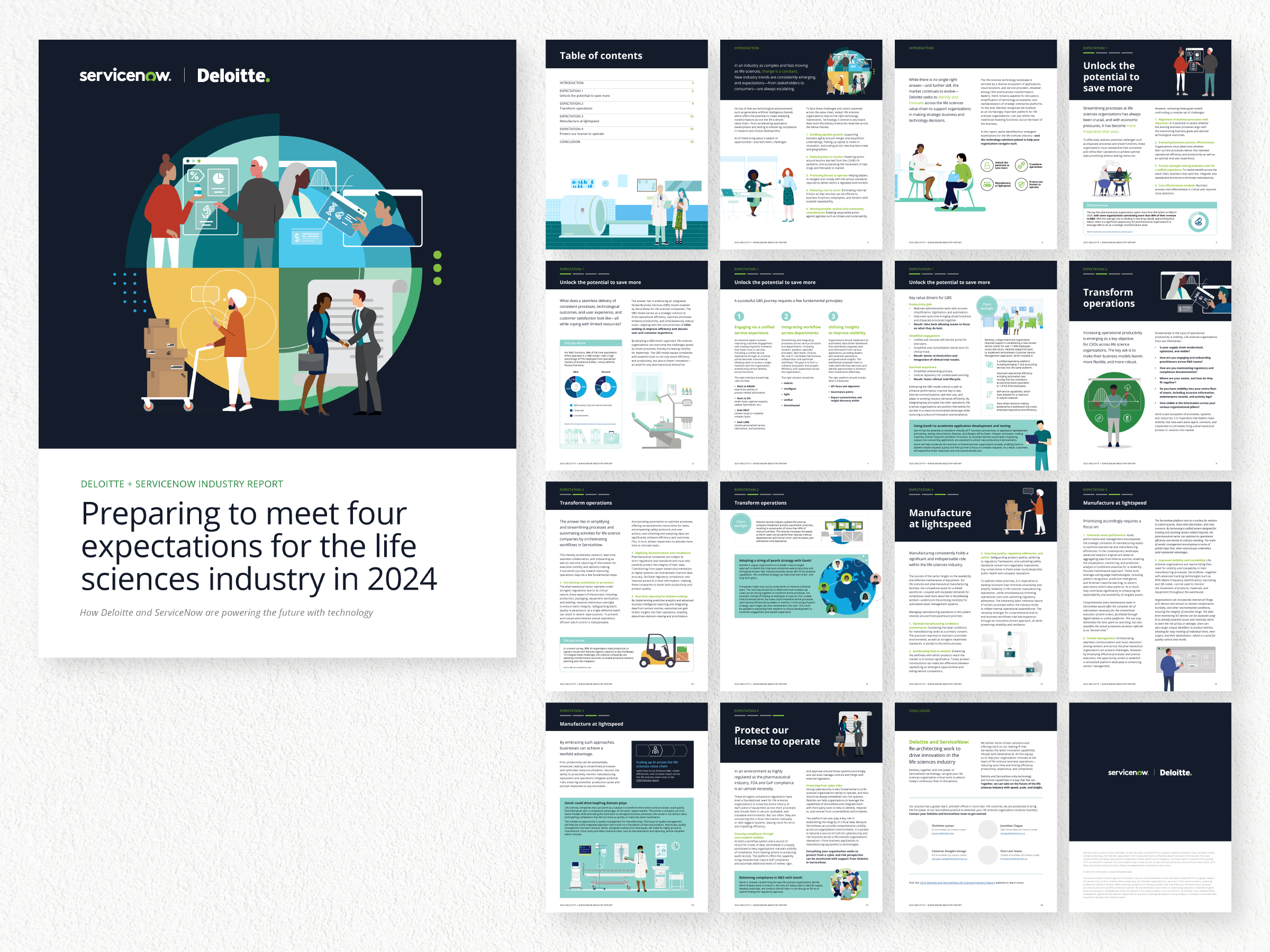Expand the INTRODUCTION entry in the Table of contents
The width and height of the screenshot is (1270, 952).
point(572,83)
